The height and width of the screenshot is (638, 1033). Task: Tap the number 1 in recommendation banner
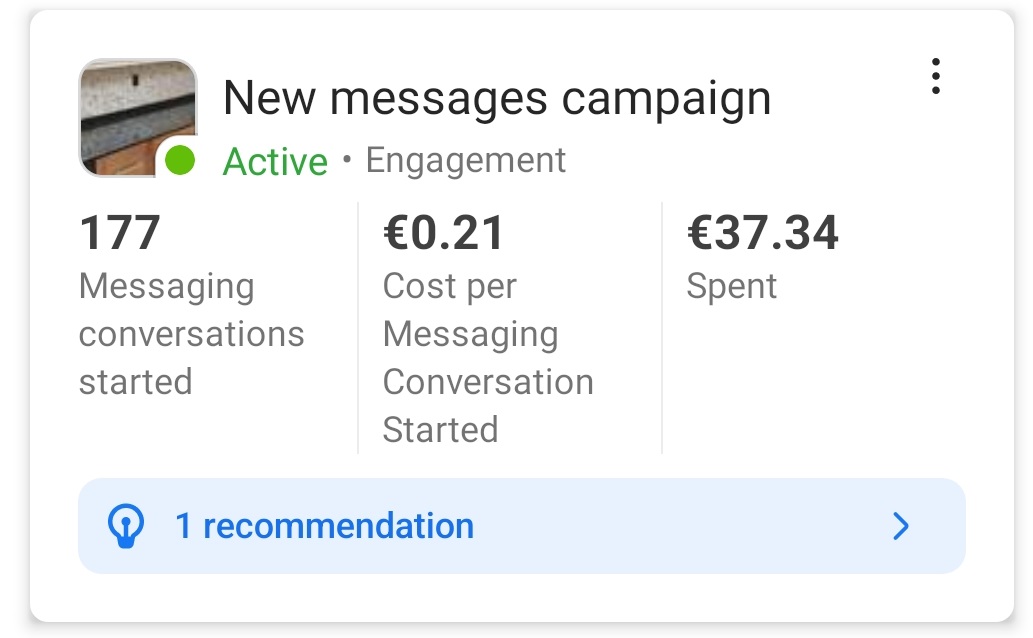pos(183,526)
